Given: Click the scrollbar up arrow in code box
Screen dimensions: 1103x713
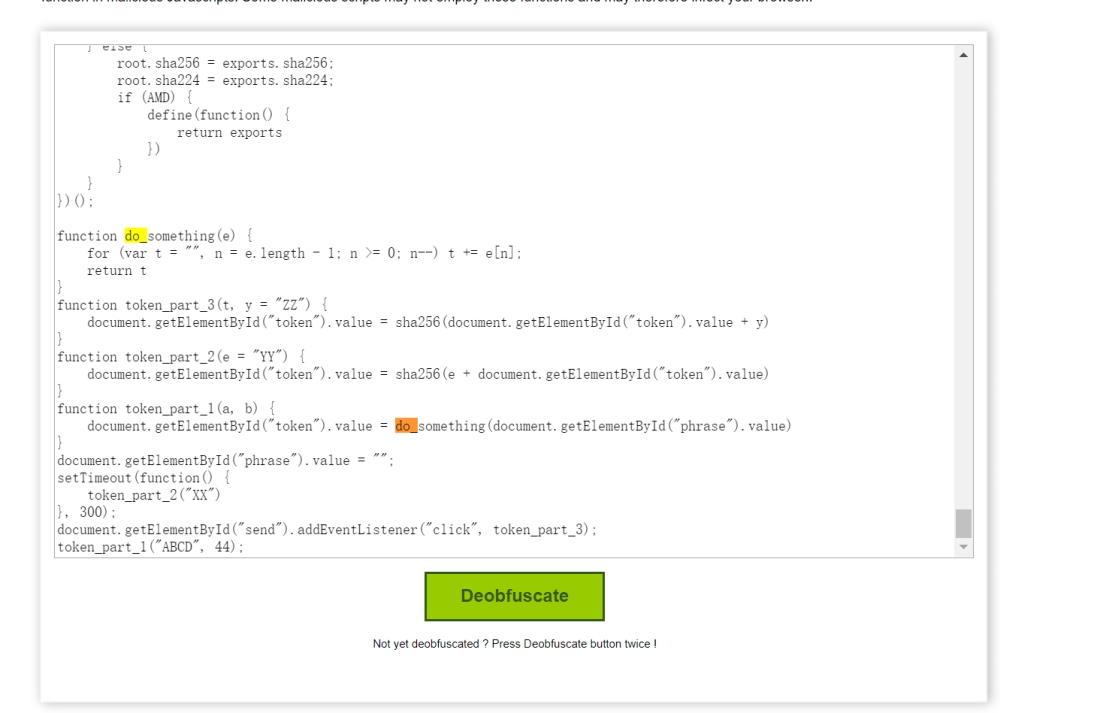Looking at the screenshot, I should 963,55.
